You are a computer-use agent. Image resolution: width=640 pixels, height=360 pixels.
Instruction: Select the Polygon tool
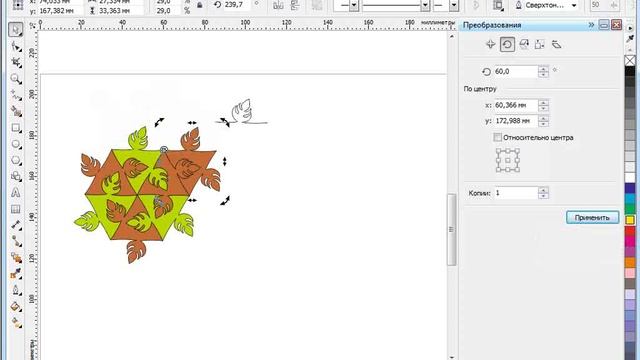click(x=16, y=160)
